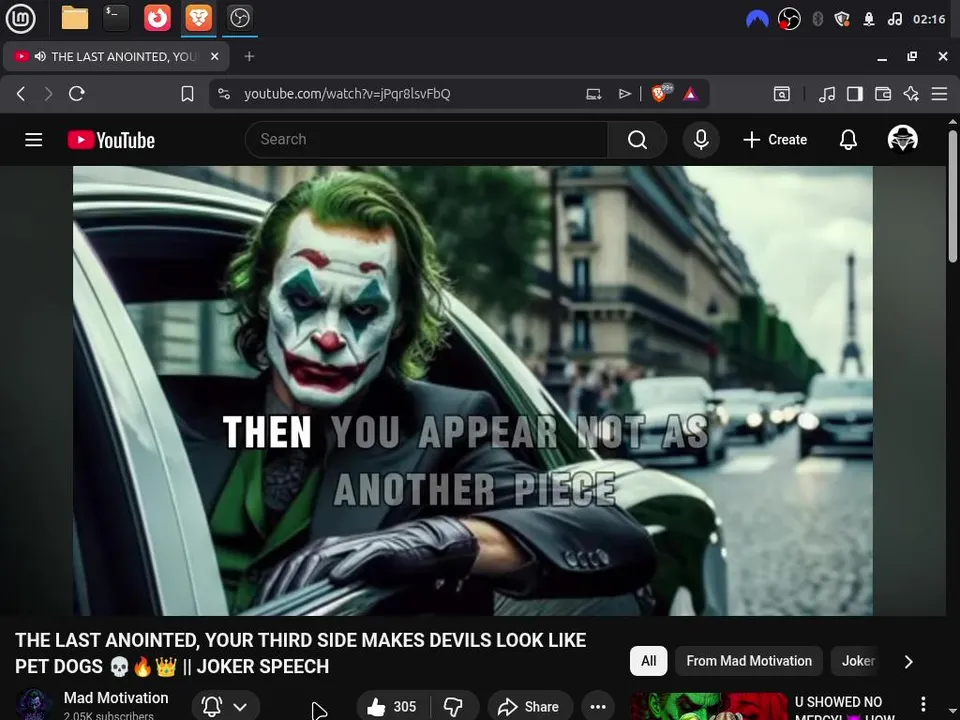Open the Linux Mint start menu
Image resolution: width=960 pixels, height=720 pixels.
coord(21,18)
